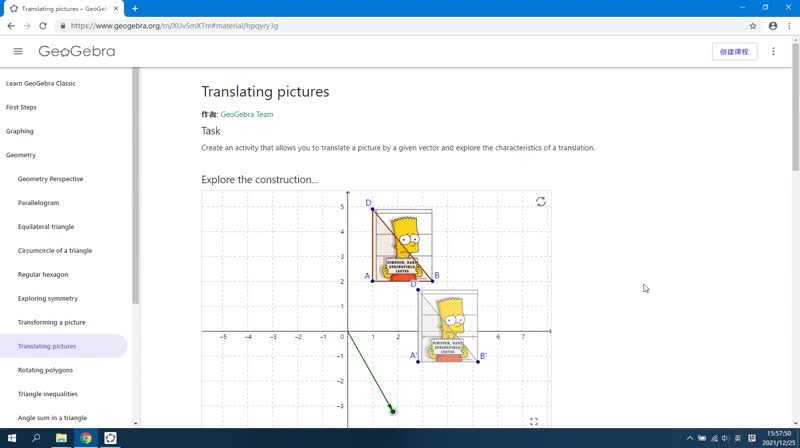
Task: Click the 'Explore the construction...' heading
Action: tap(260, 180)
